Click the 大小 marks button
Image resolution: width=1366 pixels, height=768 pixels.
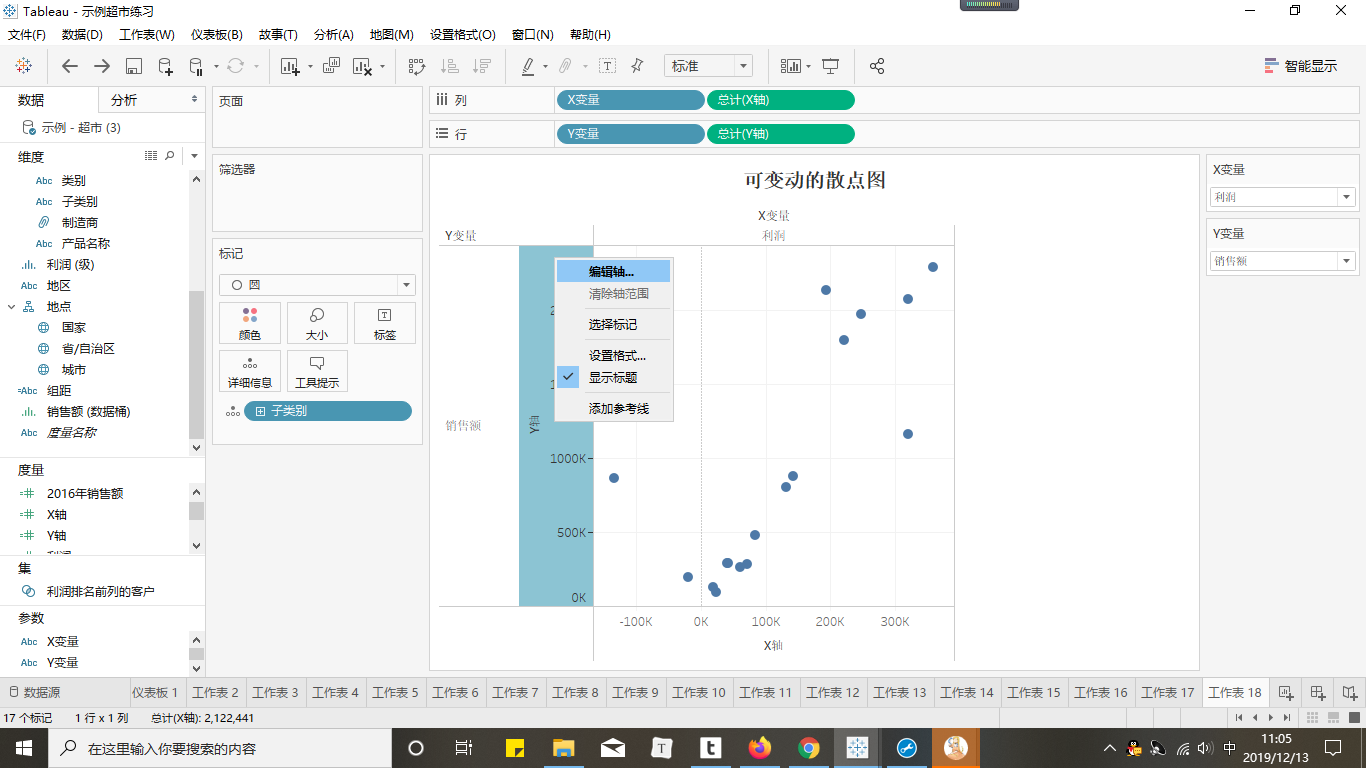[x=317, y=323]
